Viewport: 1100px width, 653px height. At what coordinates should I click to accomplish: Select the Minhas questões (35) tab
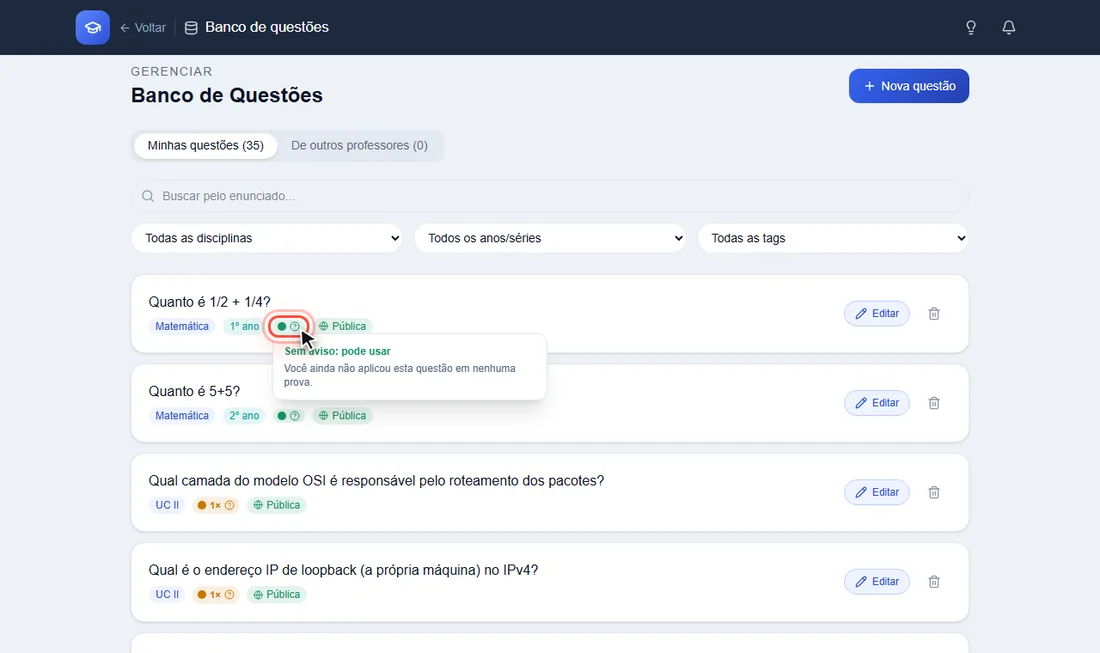pos(206,145)
